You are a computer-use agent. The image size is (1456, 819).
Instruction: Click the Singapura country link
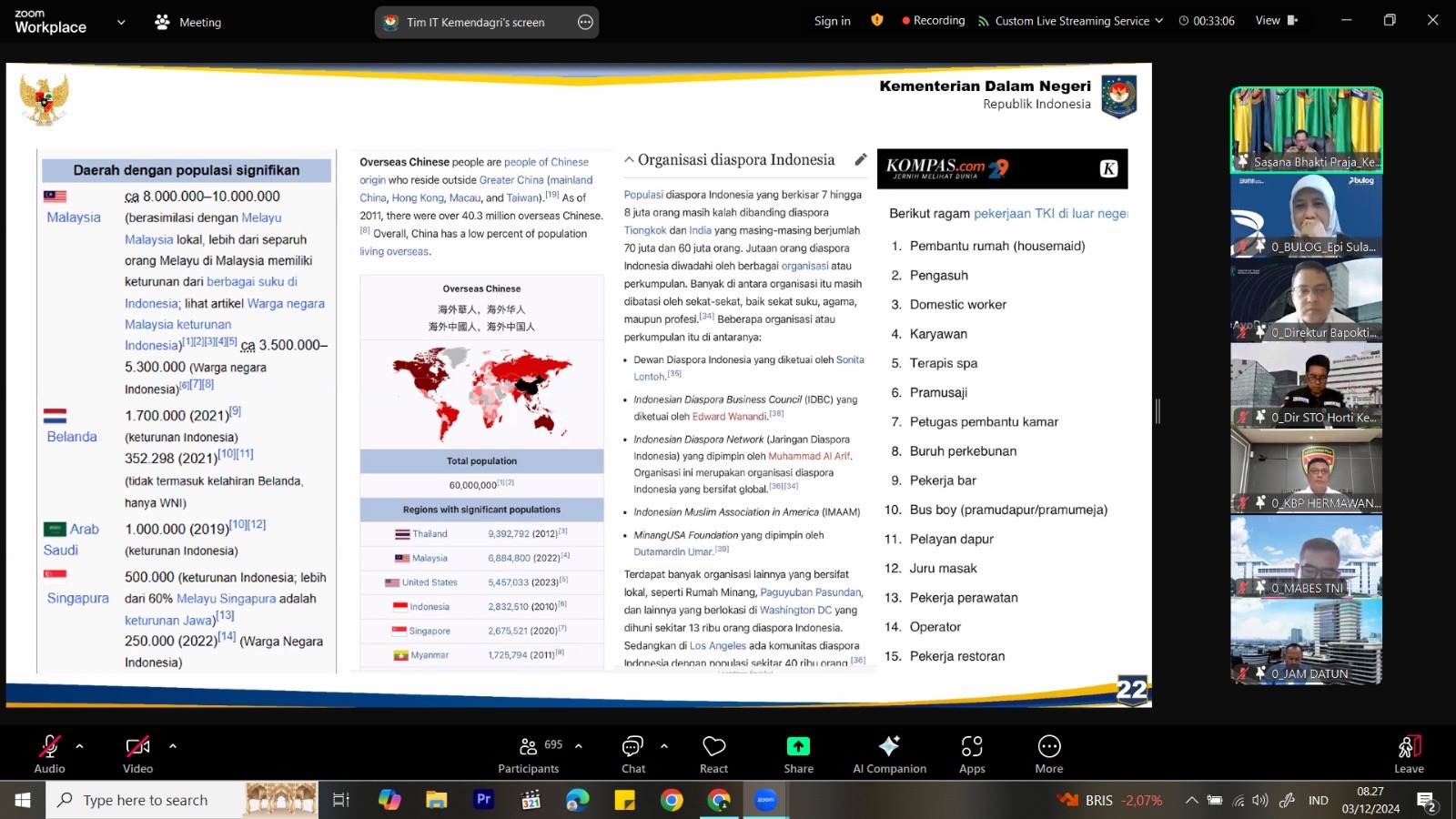[x=78, y=598]
